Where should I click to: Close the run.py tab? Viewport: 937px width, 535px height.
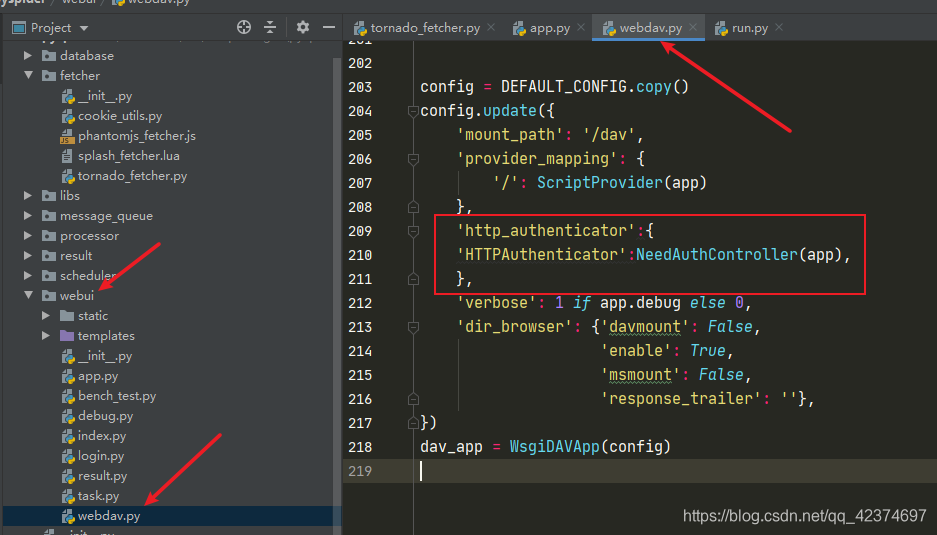779,27
